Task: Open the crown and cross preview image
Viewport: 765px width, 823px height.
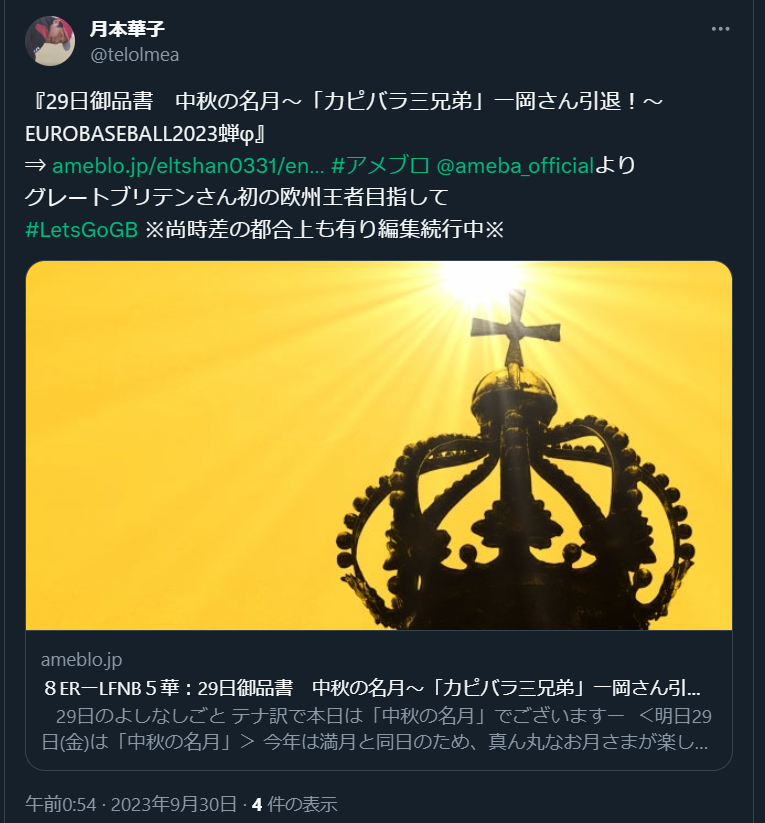Action: click(379, 445)
